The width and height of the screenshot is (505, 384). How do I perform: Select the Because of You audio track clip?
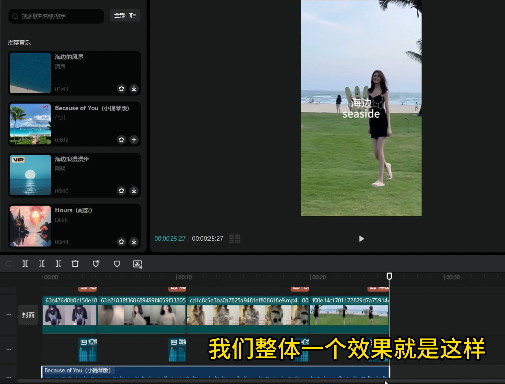(x=215, y=372)
